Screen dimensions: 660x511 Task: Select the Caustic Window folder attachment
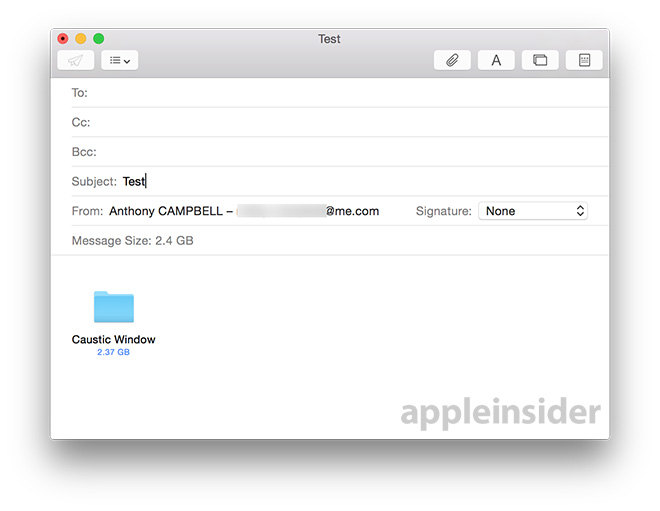click(x=114, y=307)
